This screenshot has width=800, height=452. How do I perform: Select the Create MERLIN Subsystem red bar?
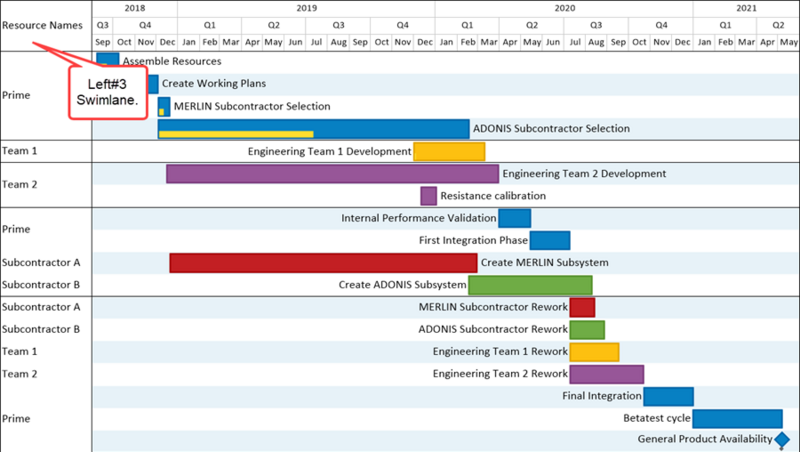pos(323,263)
